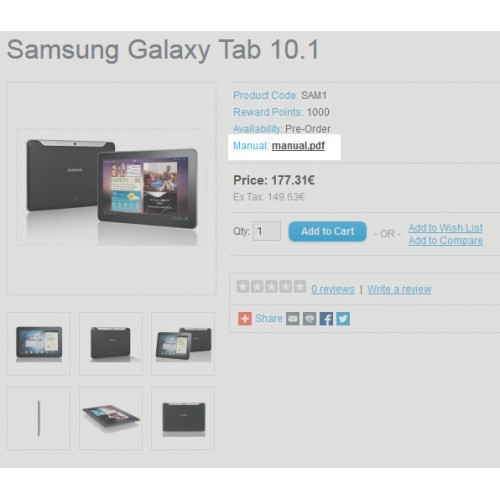Click the star rating icons

271,287
